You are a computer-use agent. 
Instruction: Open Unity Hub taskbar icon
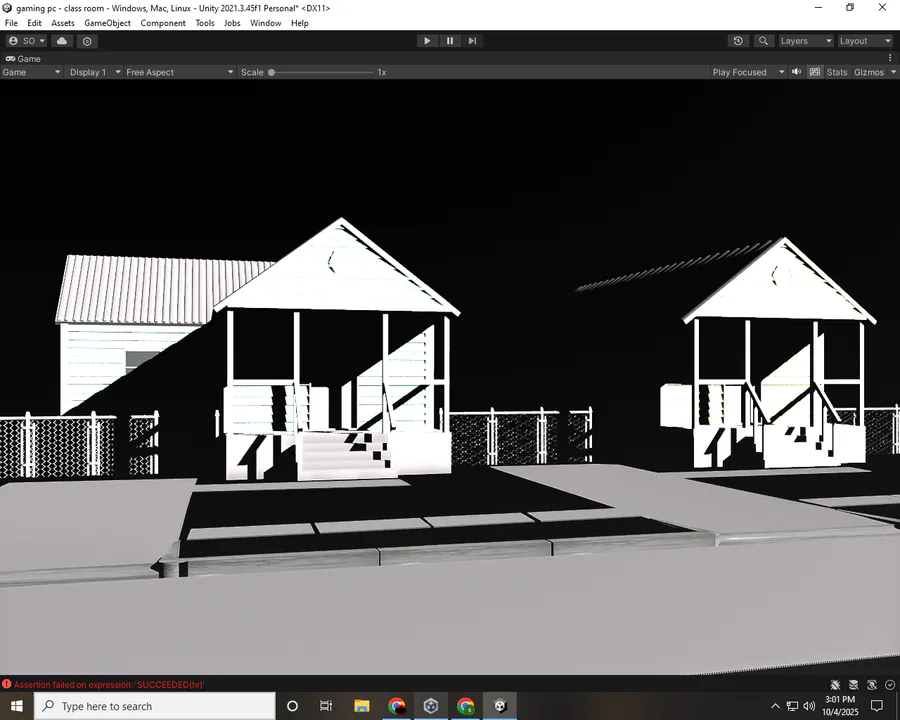(x=431, y=706)
